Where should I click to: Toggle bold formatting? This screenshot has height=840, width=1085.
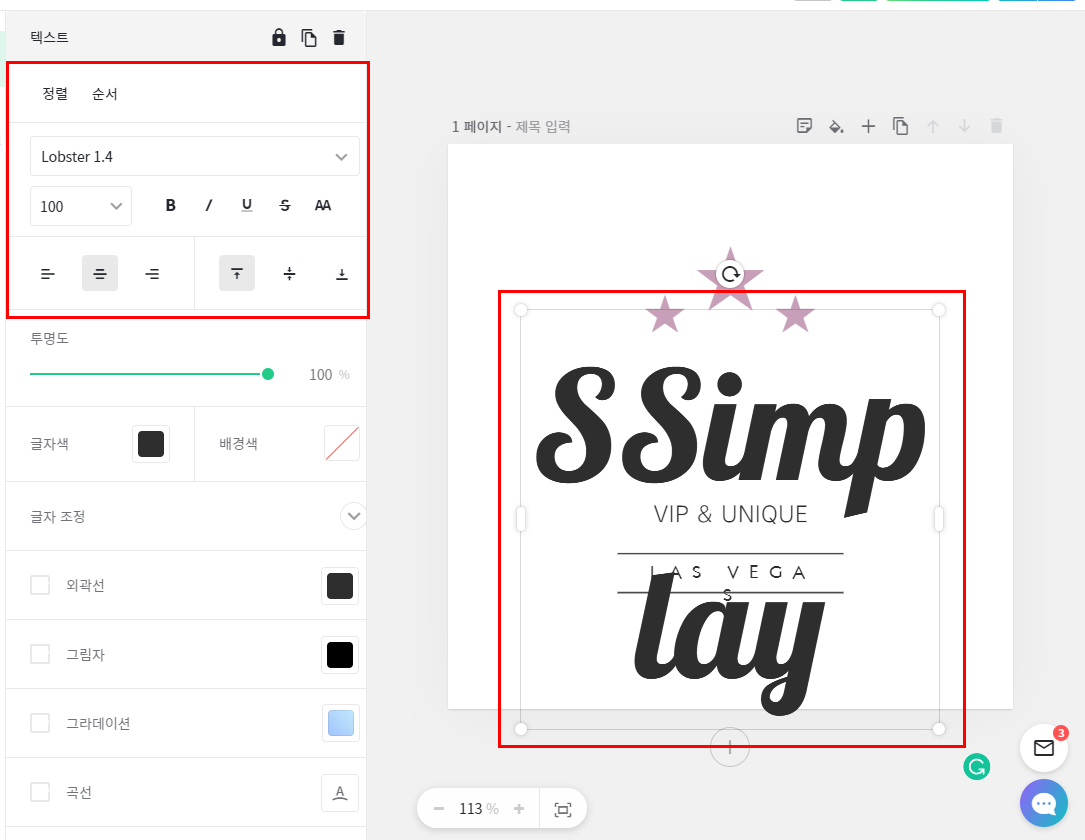(x=170, y=206)
